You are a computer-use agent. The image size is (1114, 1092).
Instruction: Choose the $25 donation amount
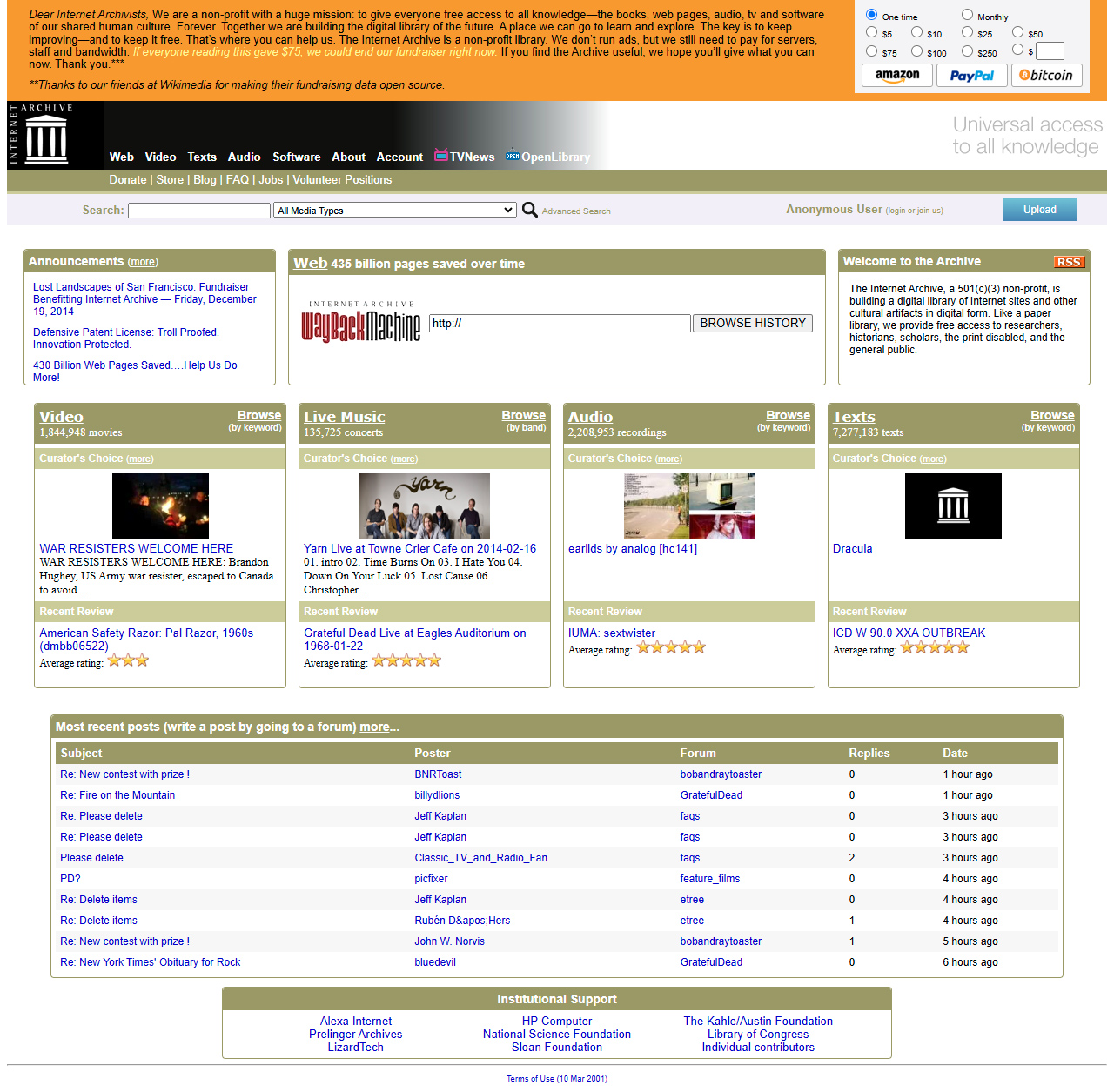tap(967, 32)
